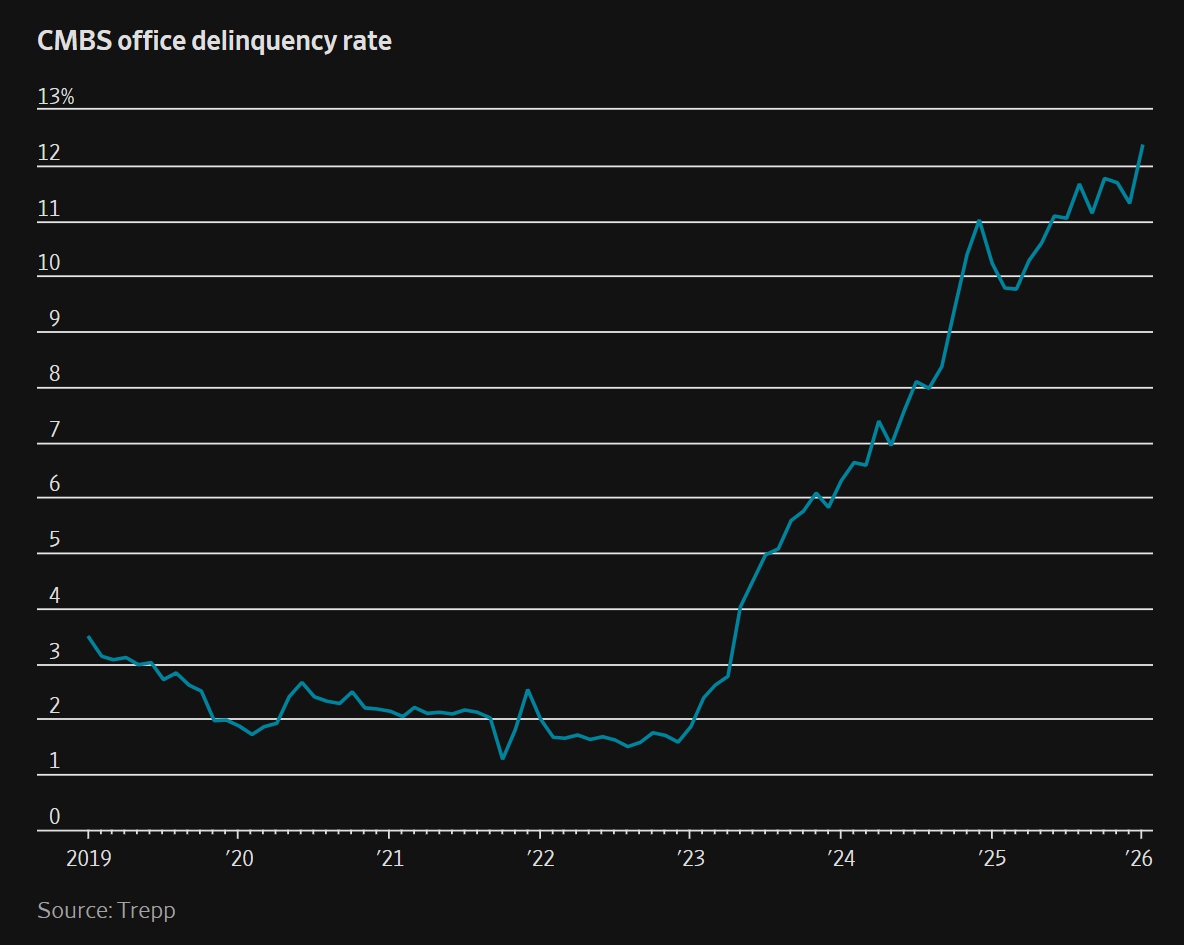Viewport: 1184px width, 945px height.
Task: Click the line's lowest dip in late 2021
Action: coord(502,758)
